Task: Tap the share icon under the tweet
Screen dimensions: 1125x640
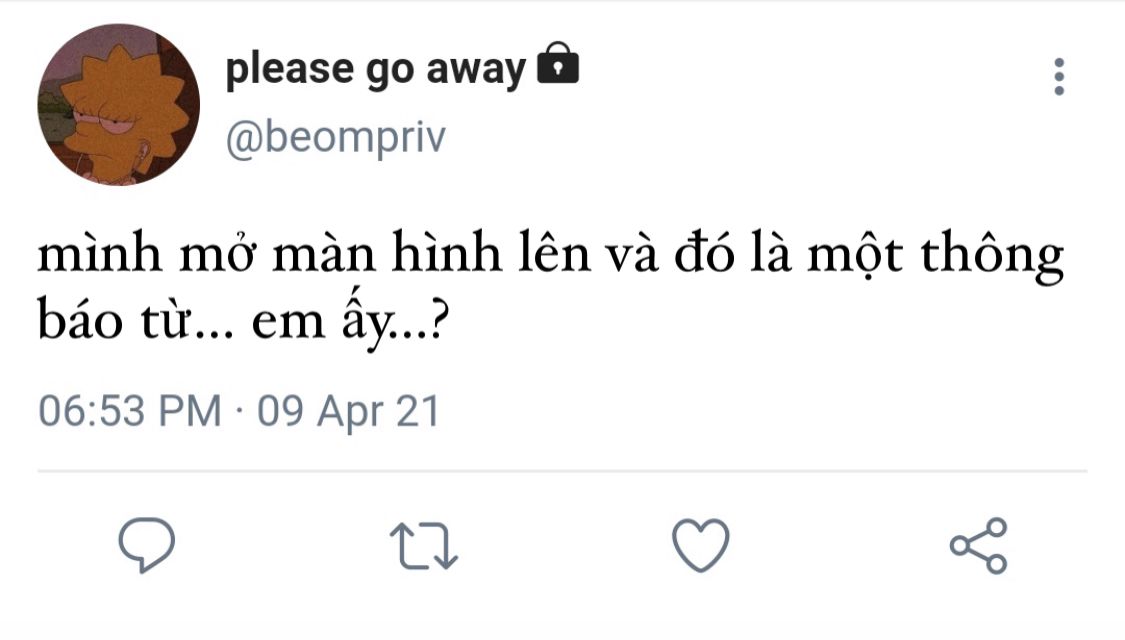Action: [x=979, y=545]
